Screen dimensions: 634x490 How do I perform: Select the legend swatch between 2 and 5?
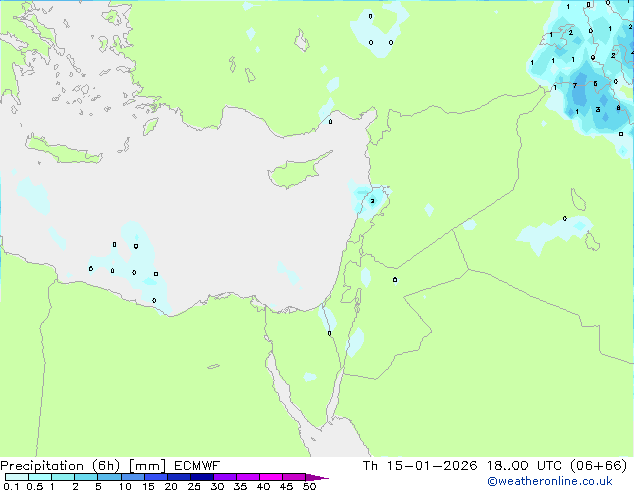click(x=86, y=477)
